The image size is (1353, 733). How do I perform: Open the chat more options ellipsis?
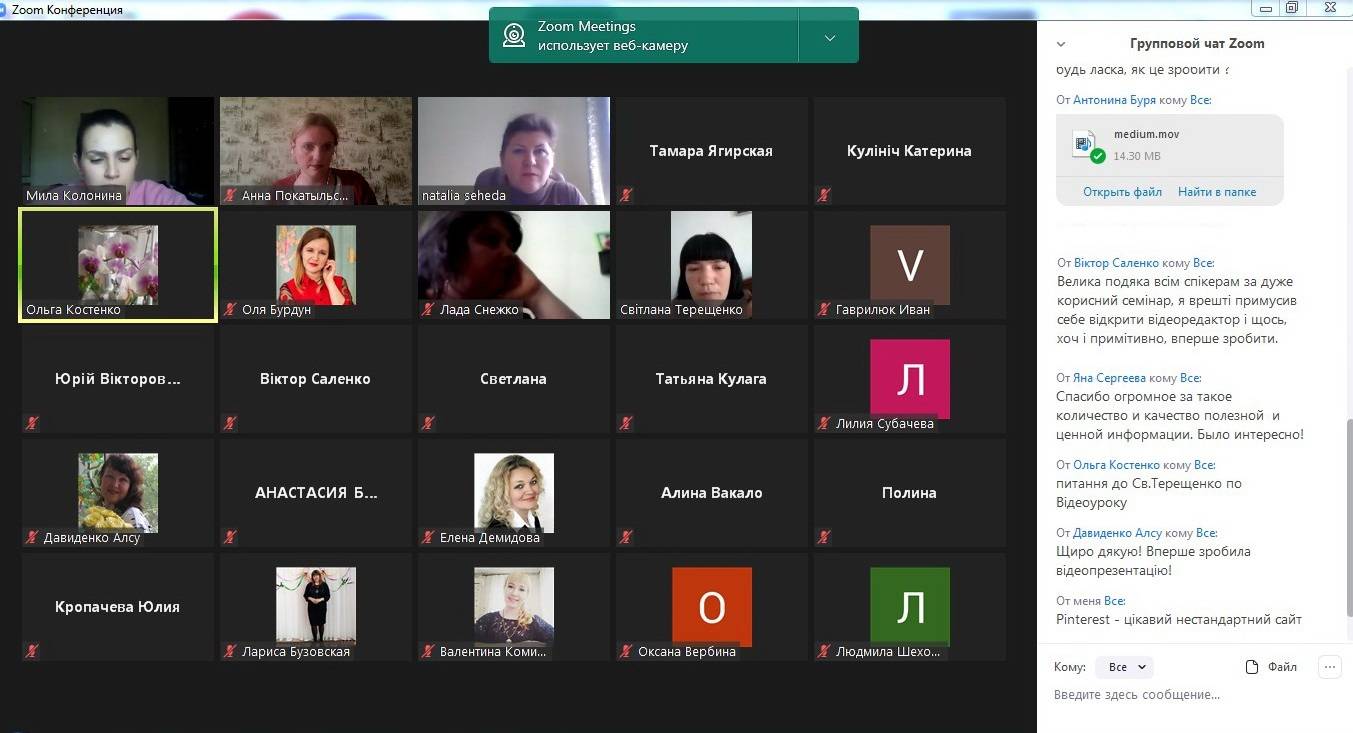tap(1328, 667)
